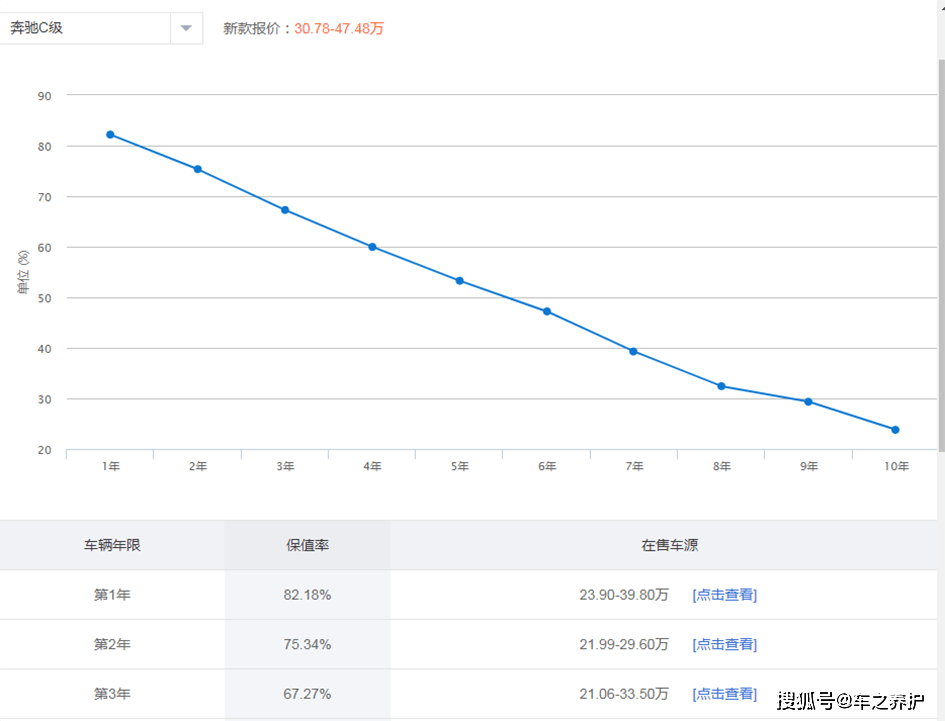
Task: Click the 点击查看 link for 第1年
Action: [724, 595]
